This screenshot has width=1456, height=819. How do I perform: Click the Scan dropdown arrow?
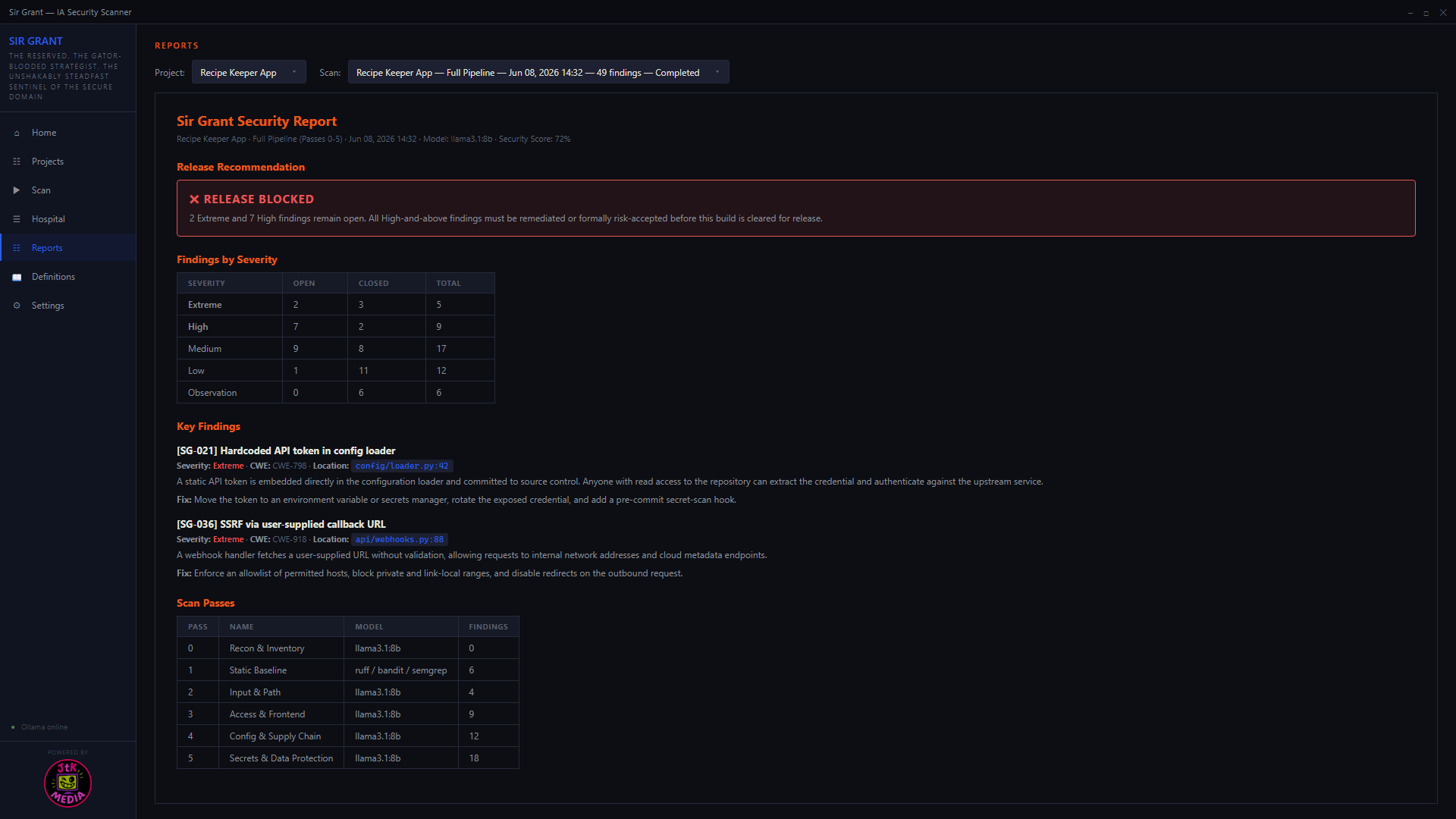[717, 72]
